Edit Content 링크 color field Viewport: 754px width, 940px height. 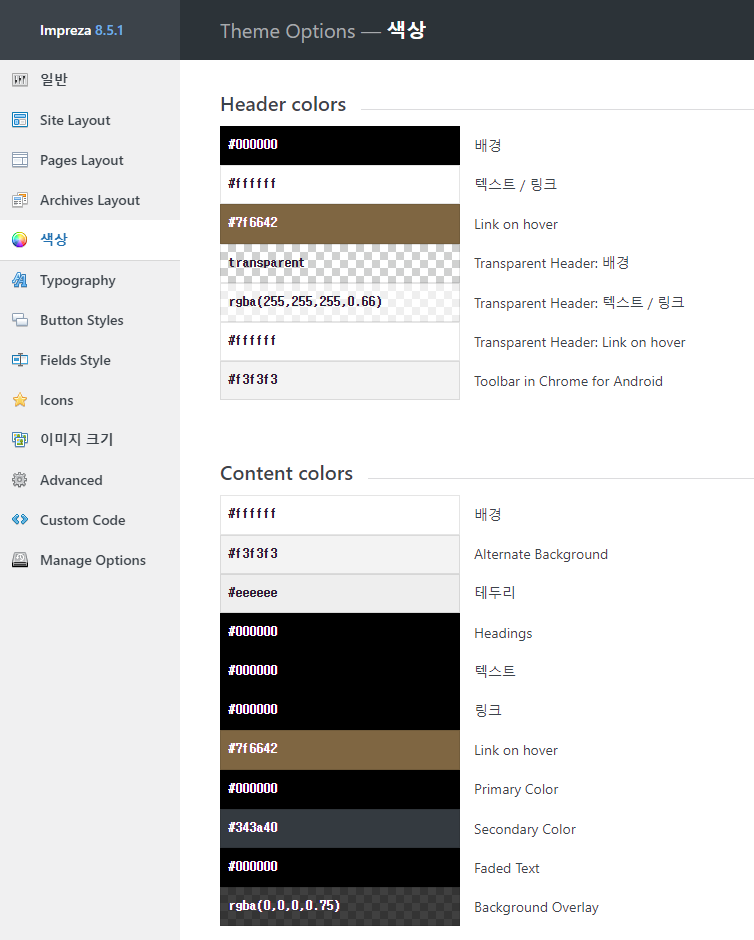[340, 710]
